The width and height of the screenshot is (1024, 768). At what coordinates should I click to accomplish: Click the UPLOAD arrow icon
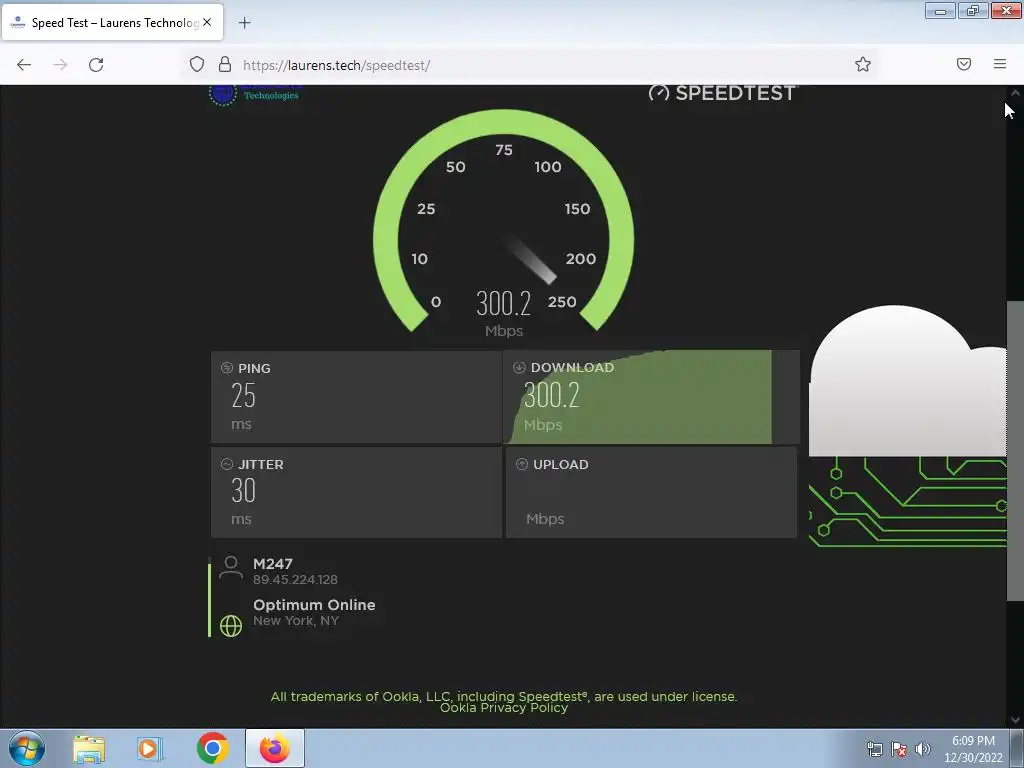click(522, 464)
